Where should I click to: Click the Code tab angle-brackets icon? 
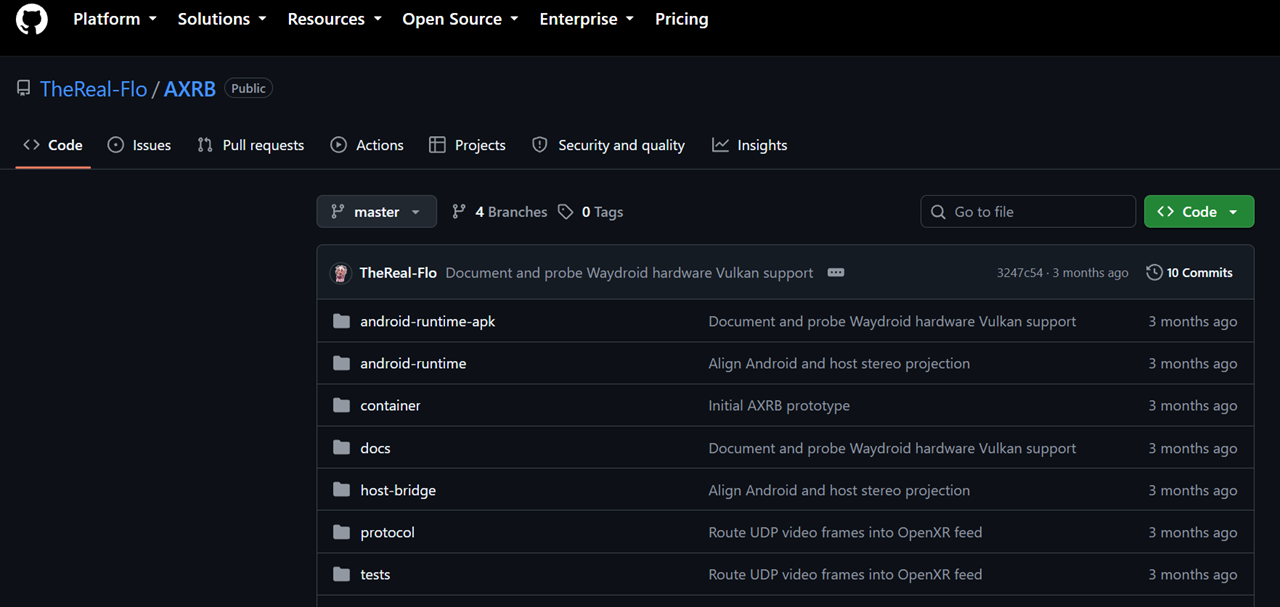(31, 145)
